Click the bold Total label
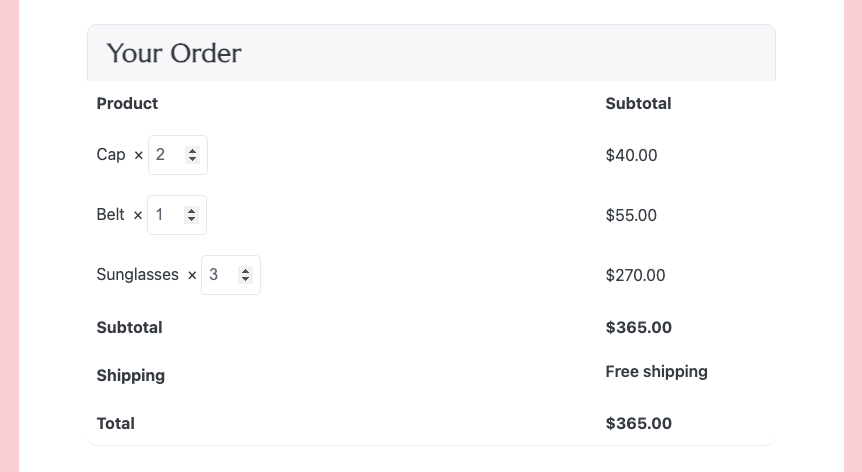Screen dimensions: 862x472 click(x=115, y=423)
